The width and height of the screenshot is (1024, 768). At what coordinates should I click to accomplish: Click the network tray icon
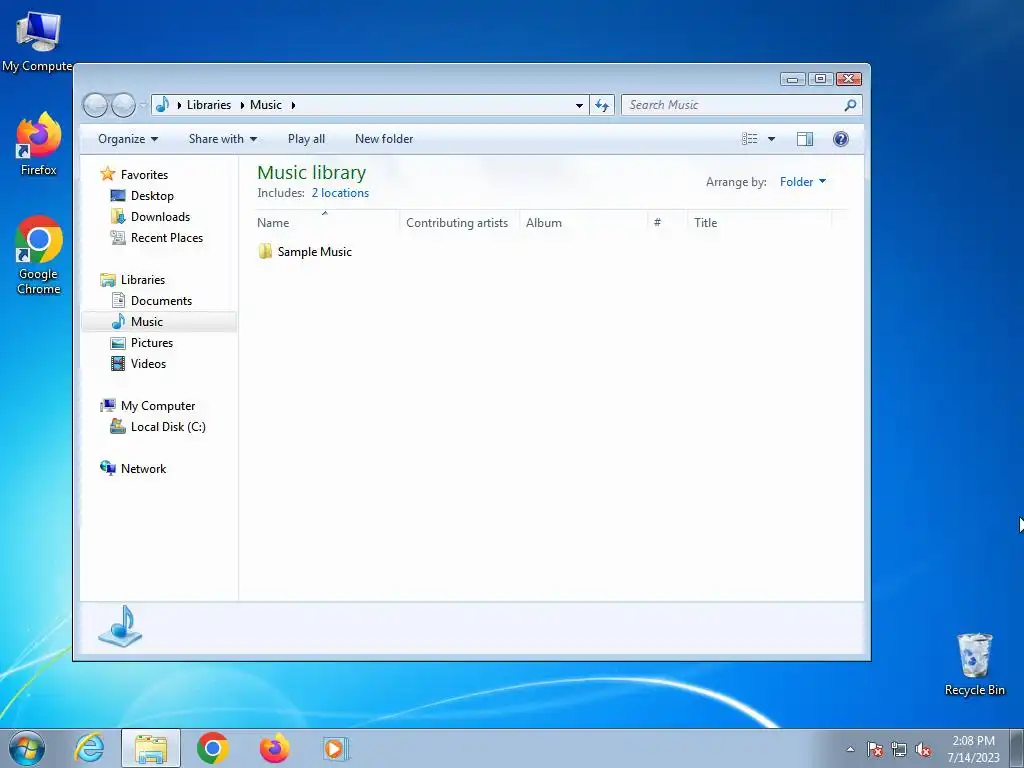tap(899, 749)
